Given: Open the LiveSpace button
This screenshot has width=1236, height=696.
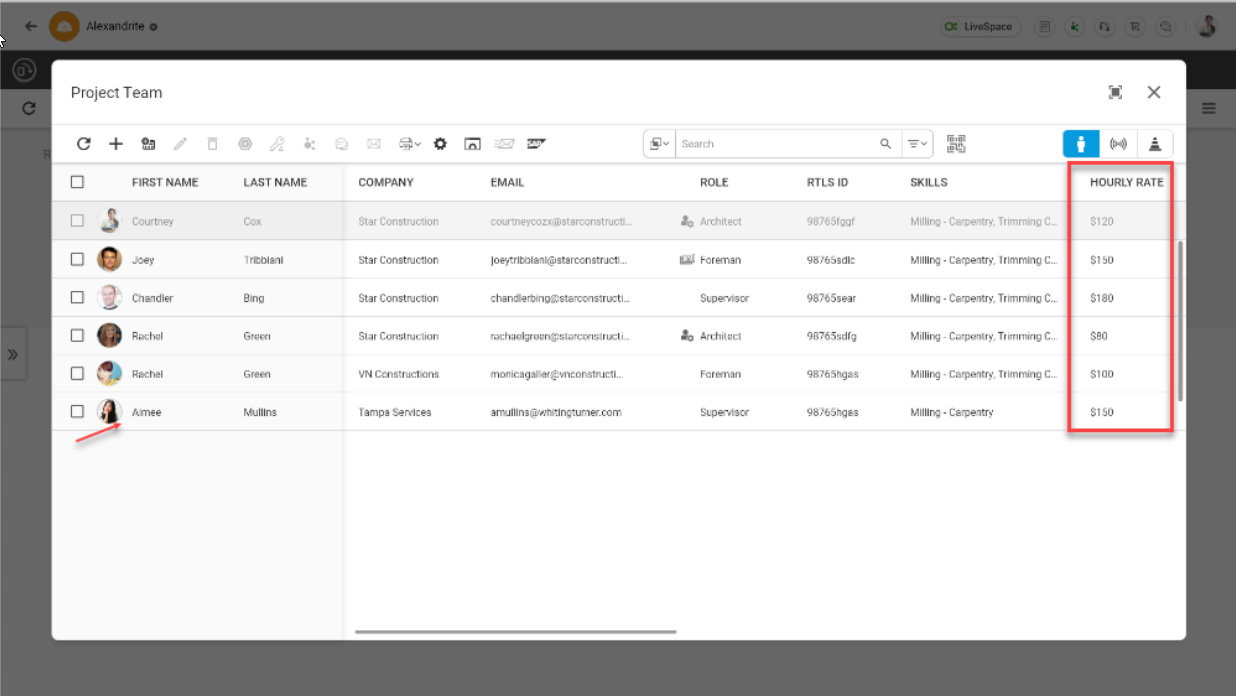Looking at the screenshot, I should 980,27.
